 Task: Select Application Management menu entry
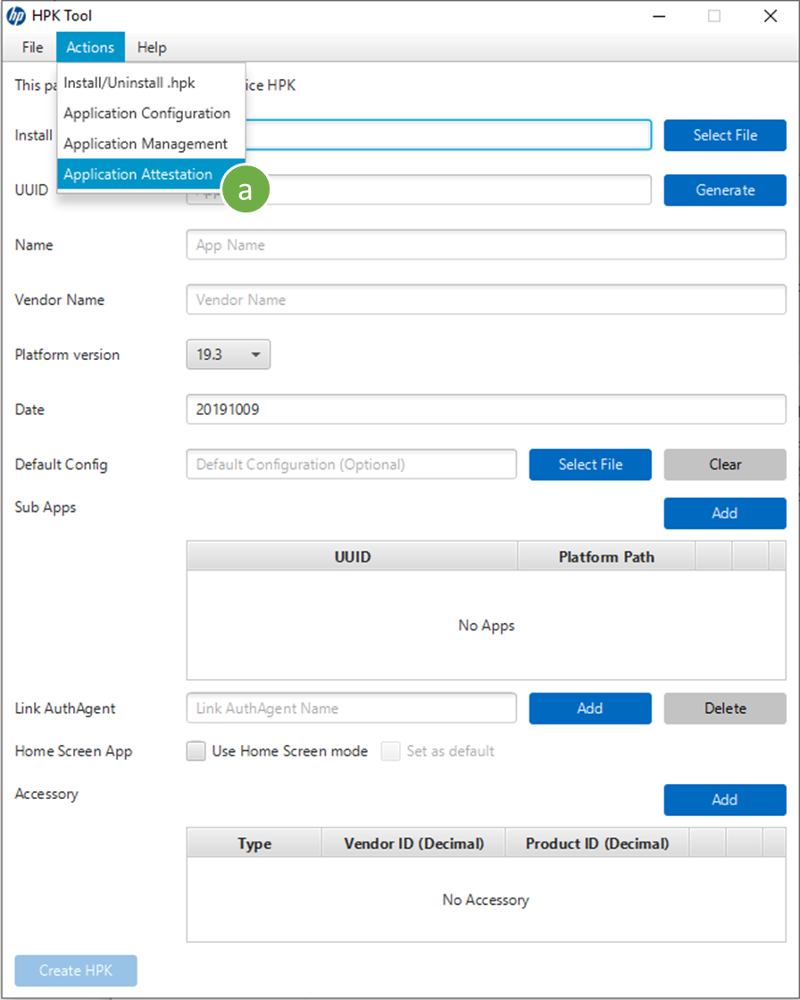(151, 144)
